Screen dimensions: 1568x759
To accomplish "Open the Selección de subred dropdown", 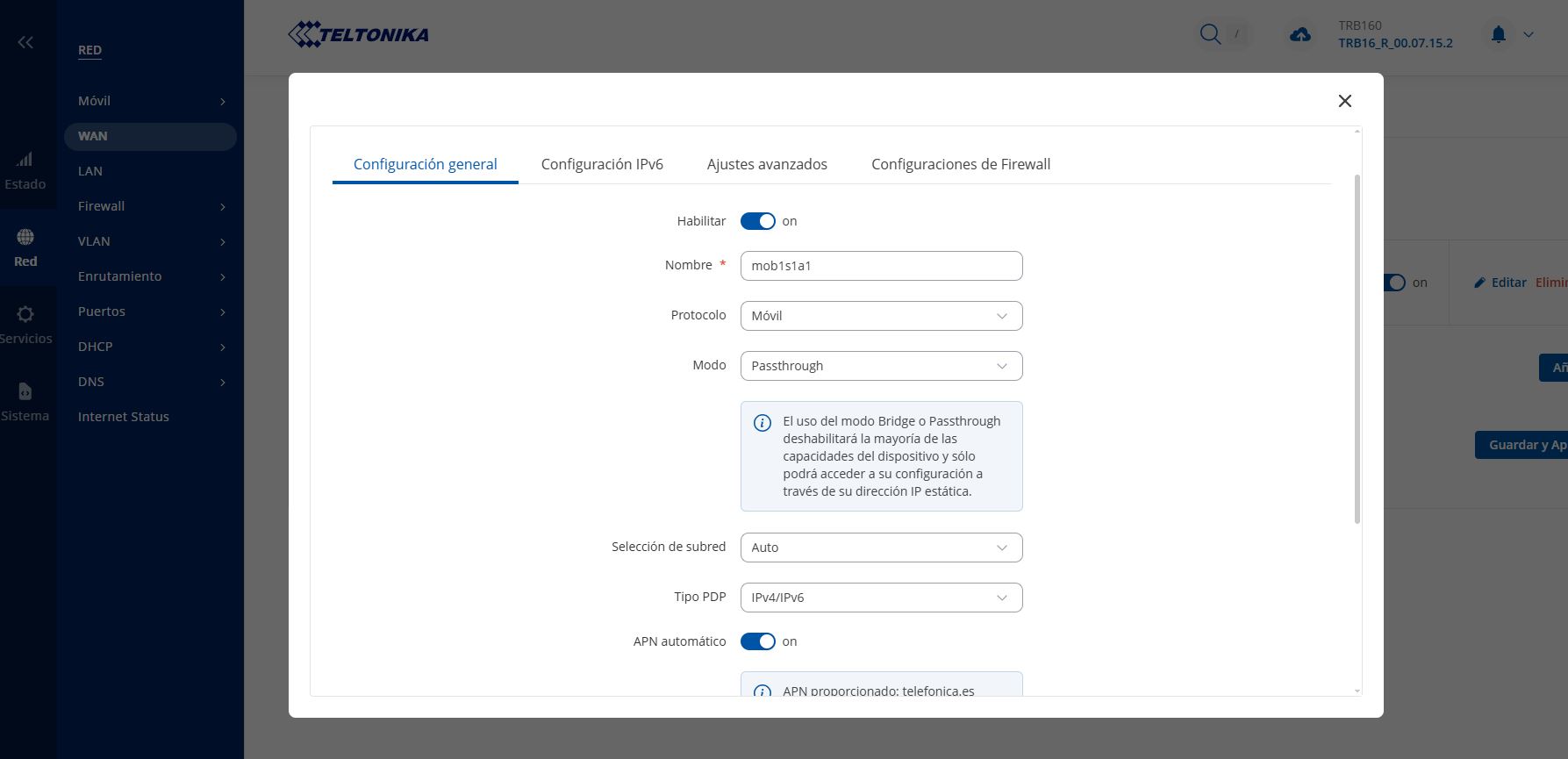I will [x=881, y=548].
